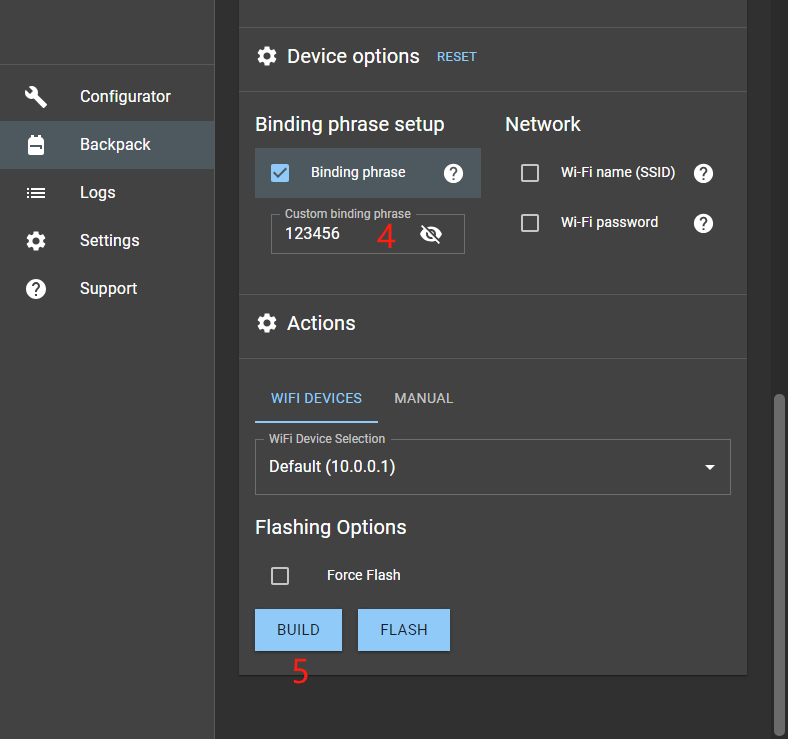Uncheck the Binding phrase checkbox
788x739 pixels.
pos(280,173)
